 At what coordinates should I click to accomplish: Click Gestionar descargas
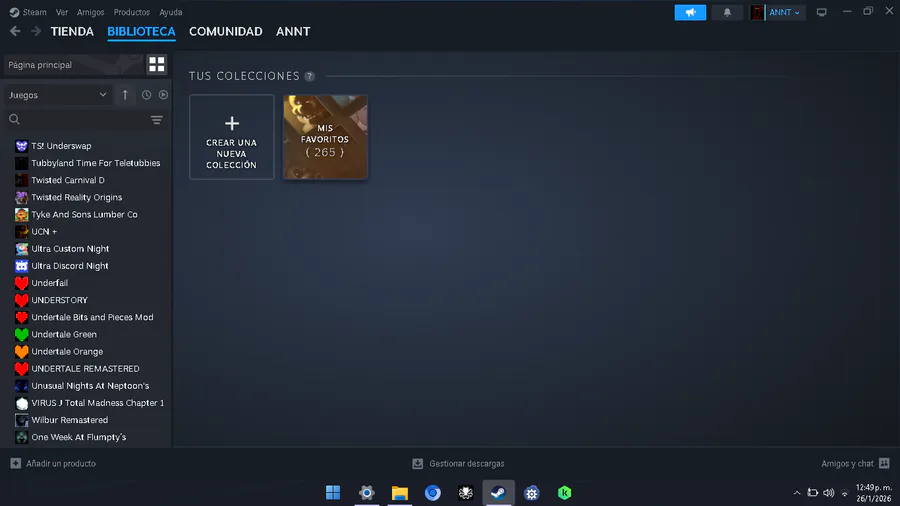tap(458, 463)
